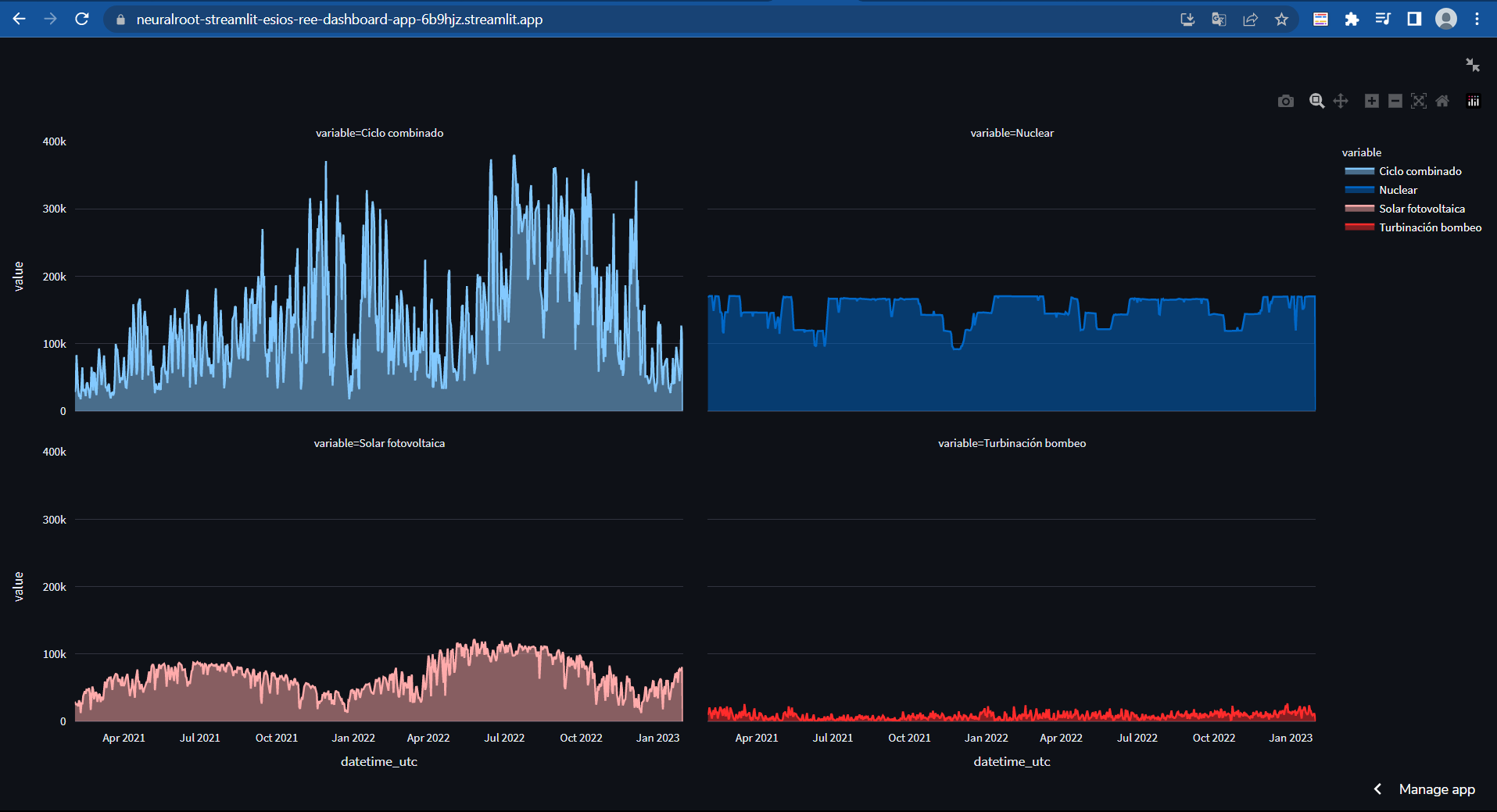The image size is (1497, 812).
Task: Open media controls in Chrome toolbar
Action: 1383,20
